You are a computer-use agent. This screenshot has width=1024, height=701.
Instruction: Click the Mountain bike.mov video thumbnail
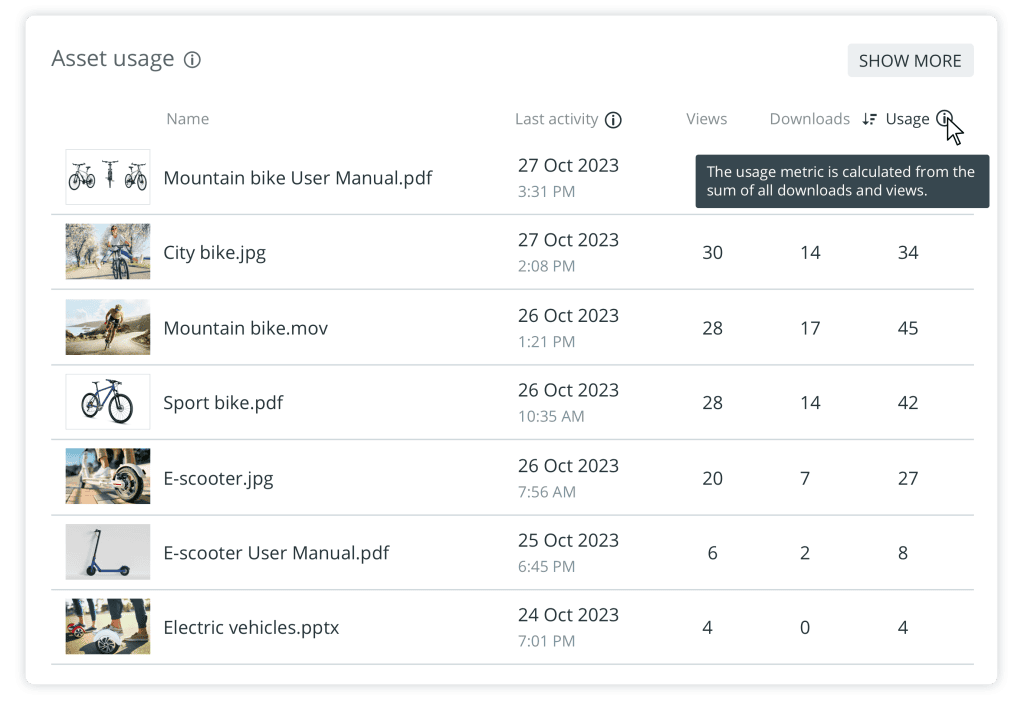click(107, 327)
